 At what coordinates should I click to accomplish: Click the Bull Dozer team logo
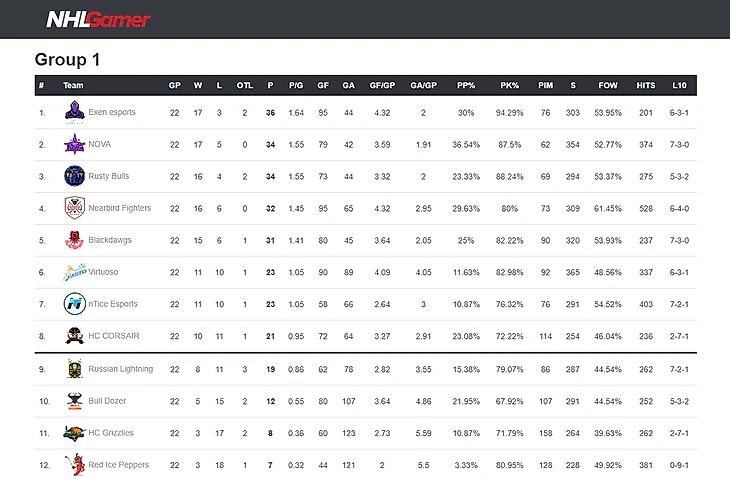(x=75, y=401)
